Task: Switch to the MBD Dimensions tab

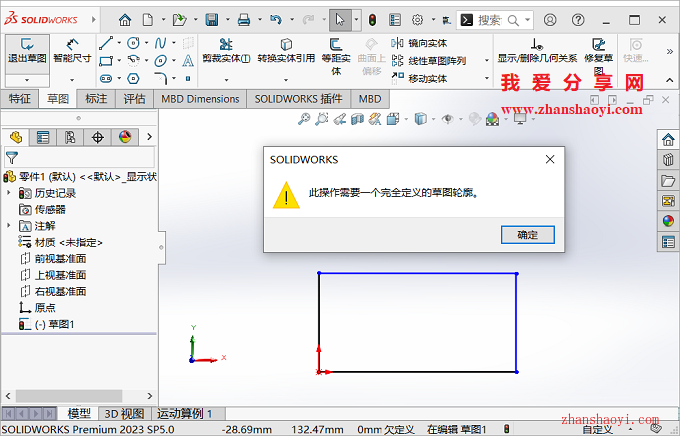Action: pyautogui.click(x=200, y=99)
